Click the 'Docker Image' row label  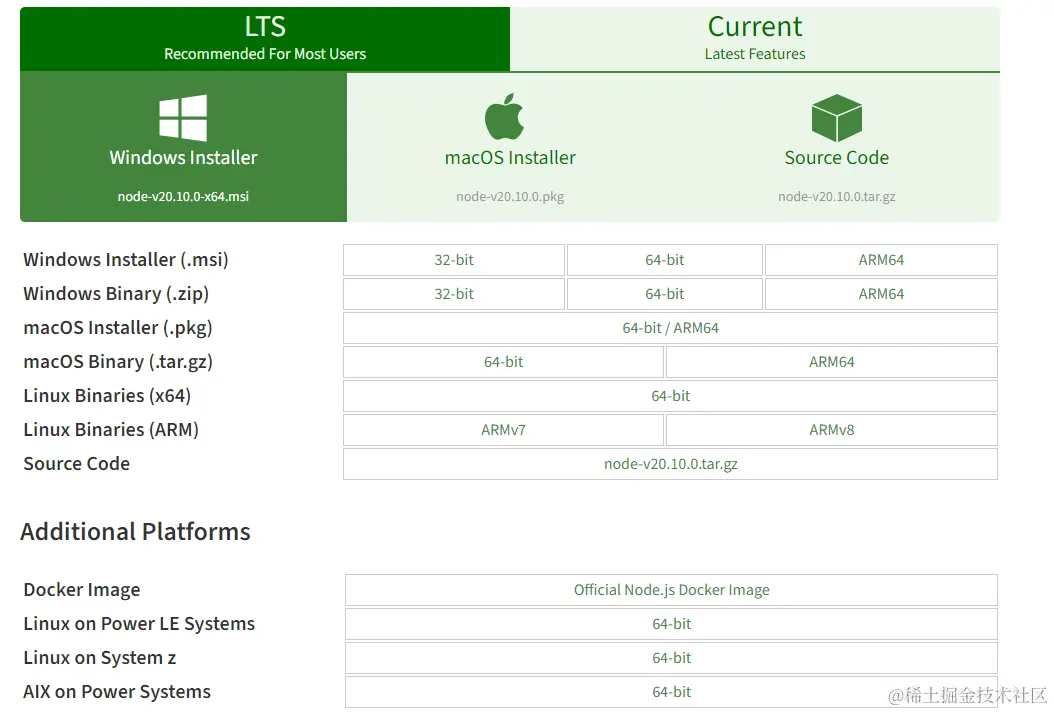[x=82, y=590]
